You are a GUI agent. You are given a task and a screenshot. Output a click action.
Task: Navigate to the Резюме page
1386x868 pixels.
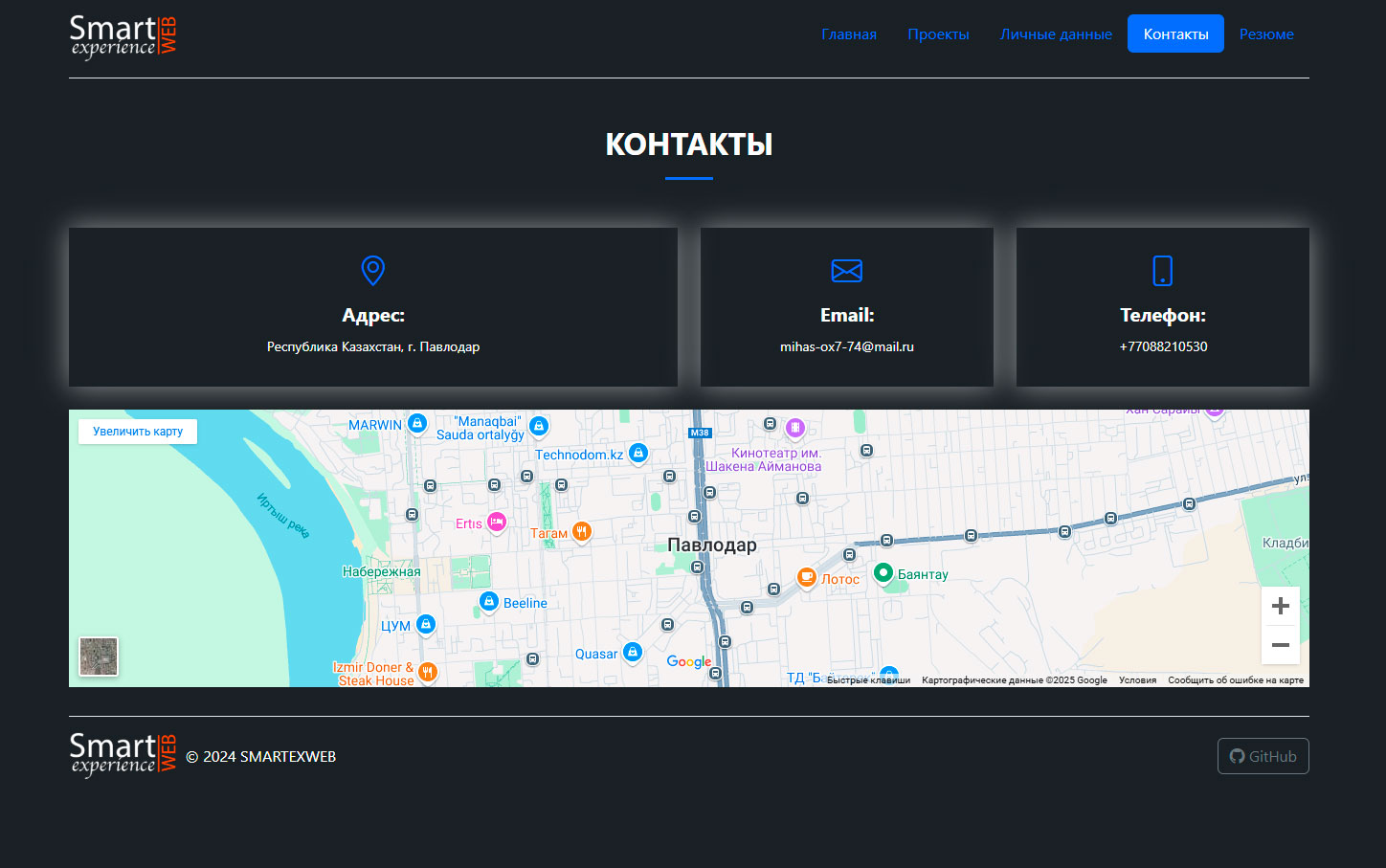(1265, 34)
